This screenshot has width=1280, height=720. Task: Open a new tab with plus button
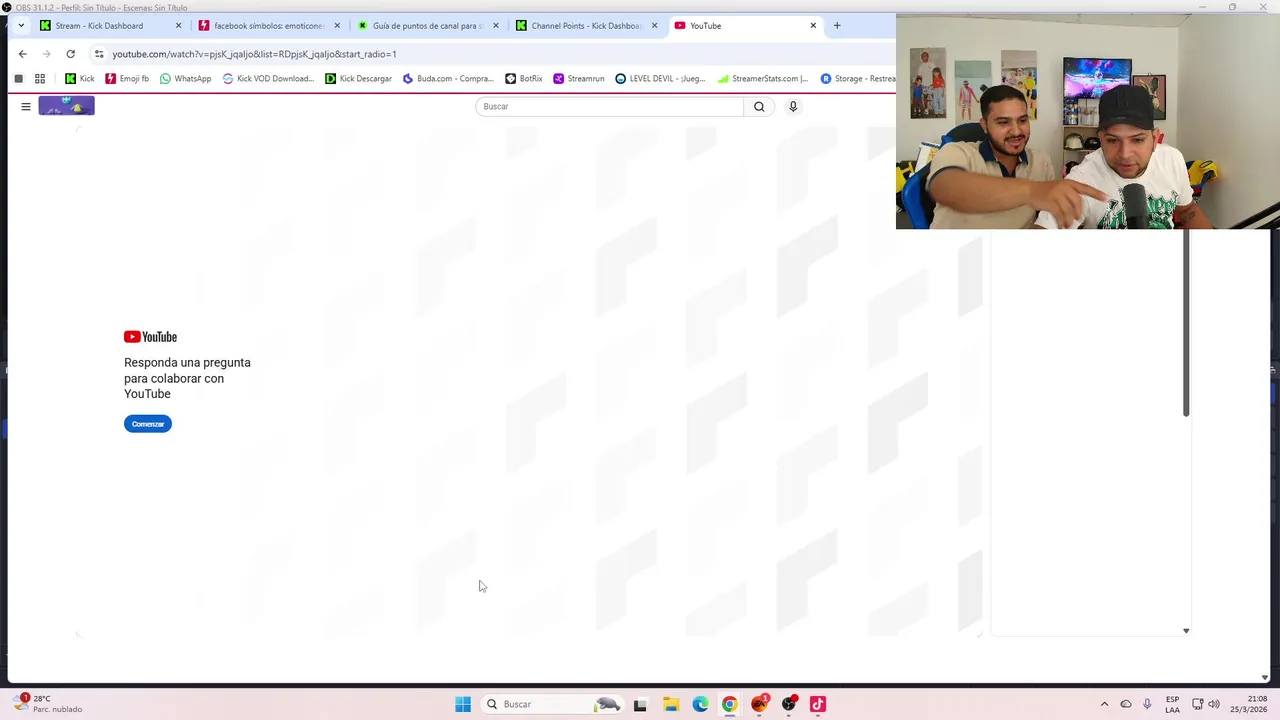point(837,26)
